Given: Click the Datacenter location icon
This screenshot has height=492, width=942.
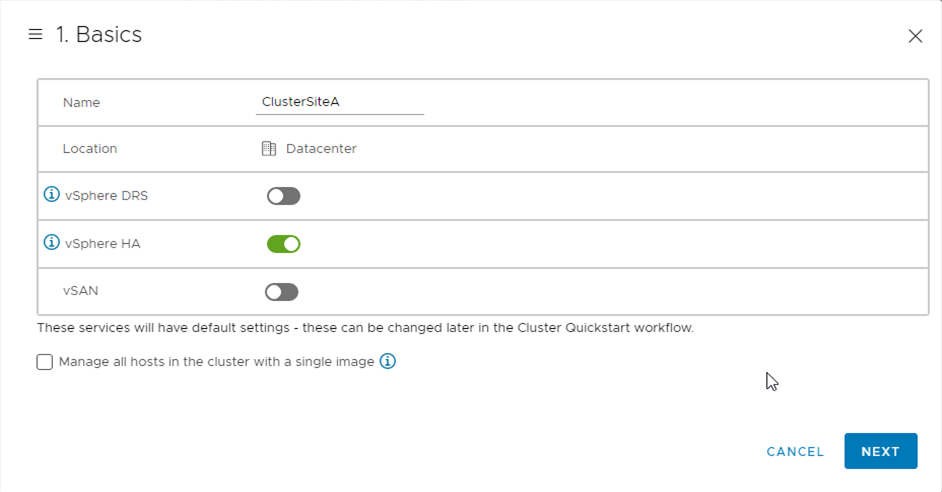Looking at the screenshot, I should (268, 149).
